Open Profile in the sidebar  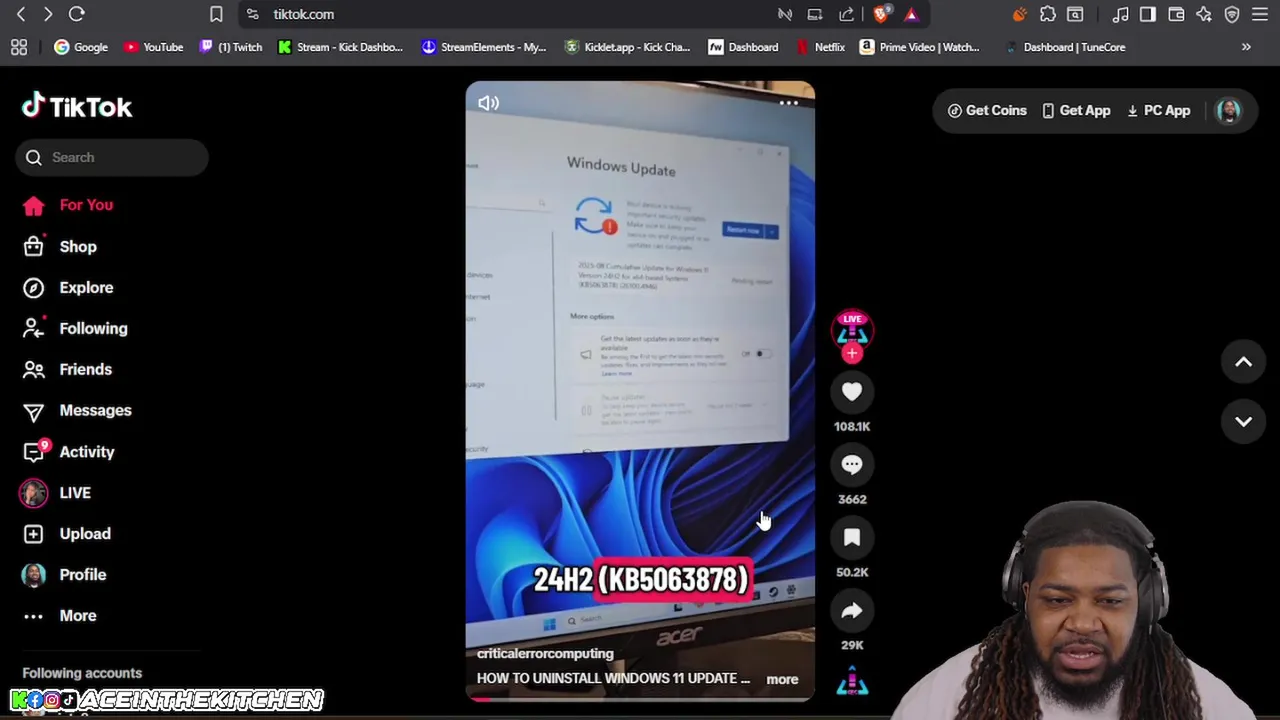[66, 574]
